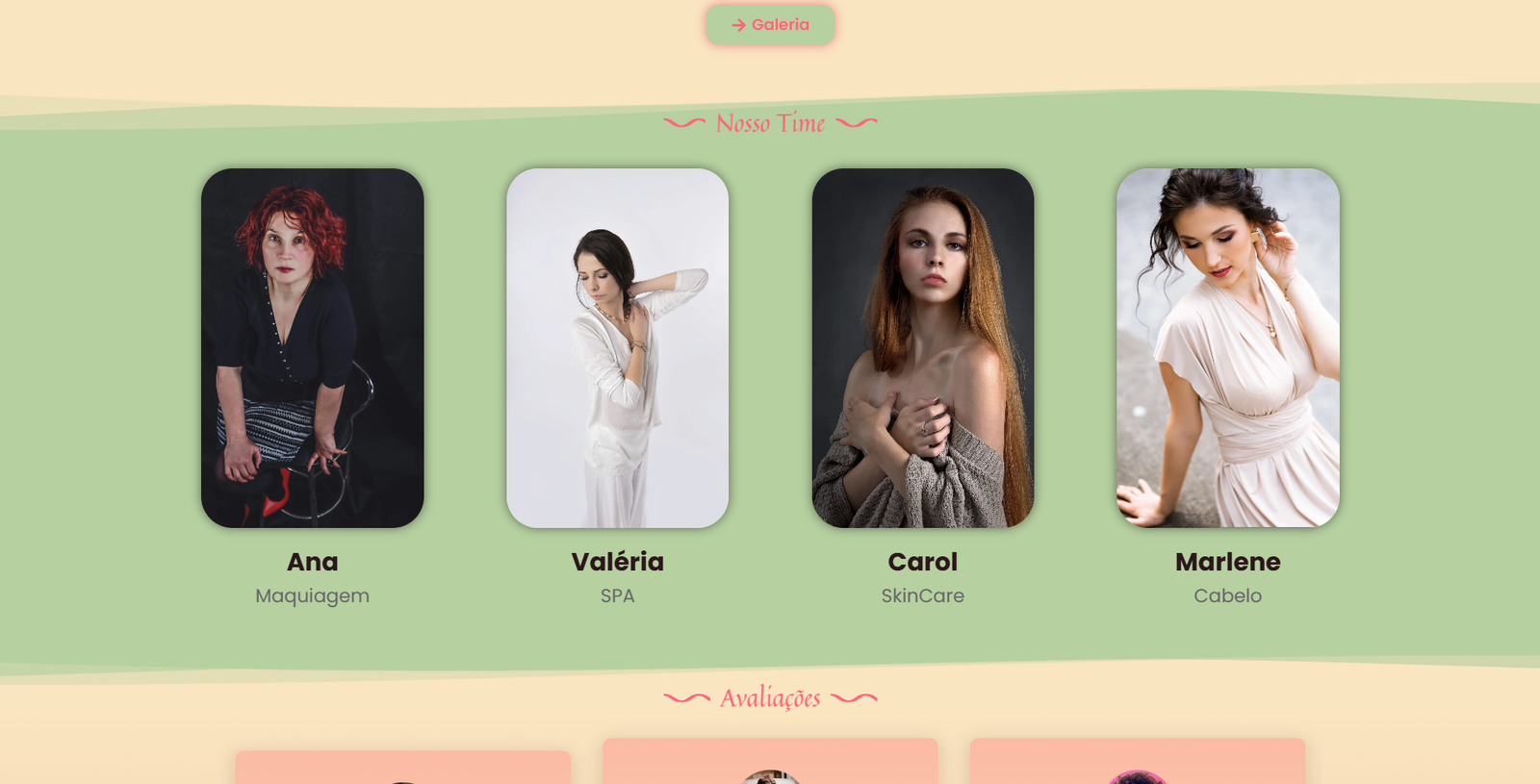The image size is (1540, 784).
Task: Select Marlene's portrait photo
Action: (x=1228, y=348)
